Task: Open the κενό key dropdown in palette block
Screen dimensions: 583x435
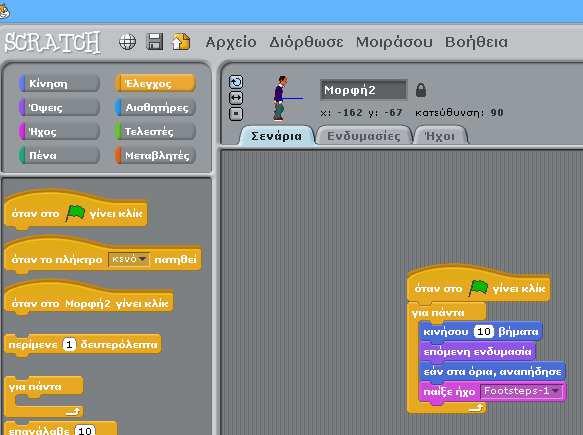Action: [x=129, y=259]
